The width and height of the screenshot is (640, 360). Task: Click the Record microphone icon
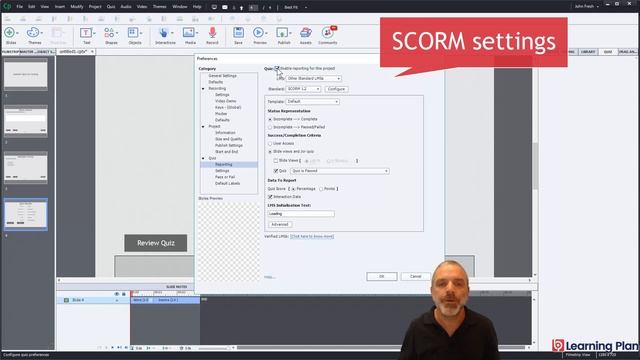[x=212, y=33]
